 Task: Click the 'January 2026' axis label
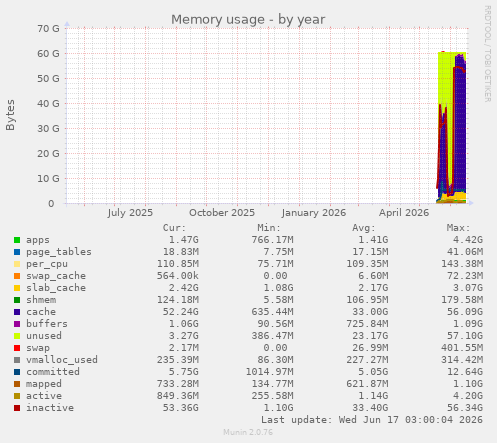[x=314, y=213]
